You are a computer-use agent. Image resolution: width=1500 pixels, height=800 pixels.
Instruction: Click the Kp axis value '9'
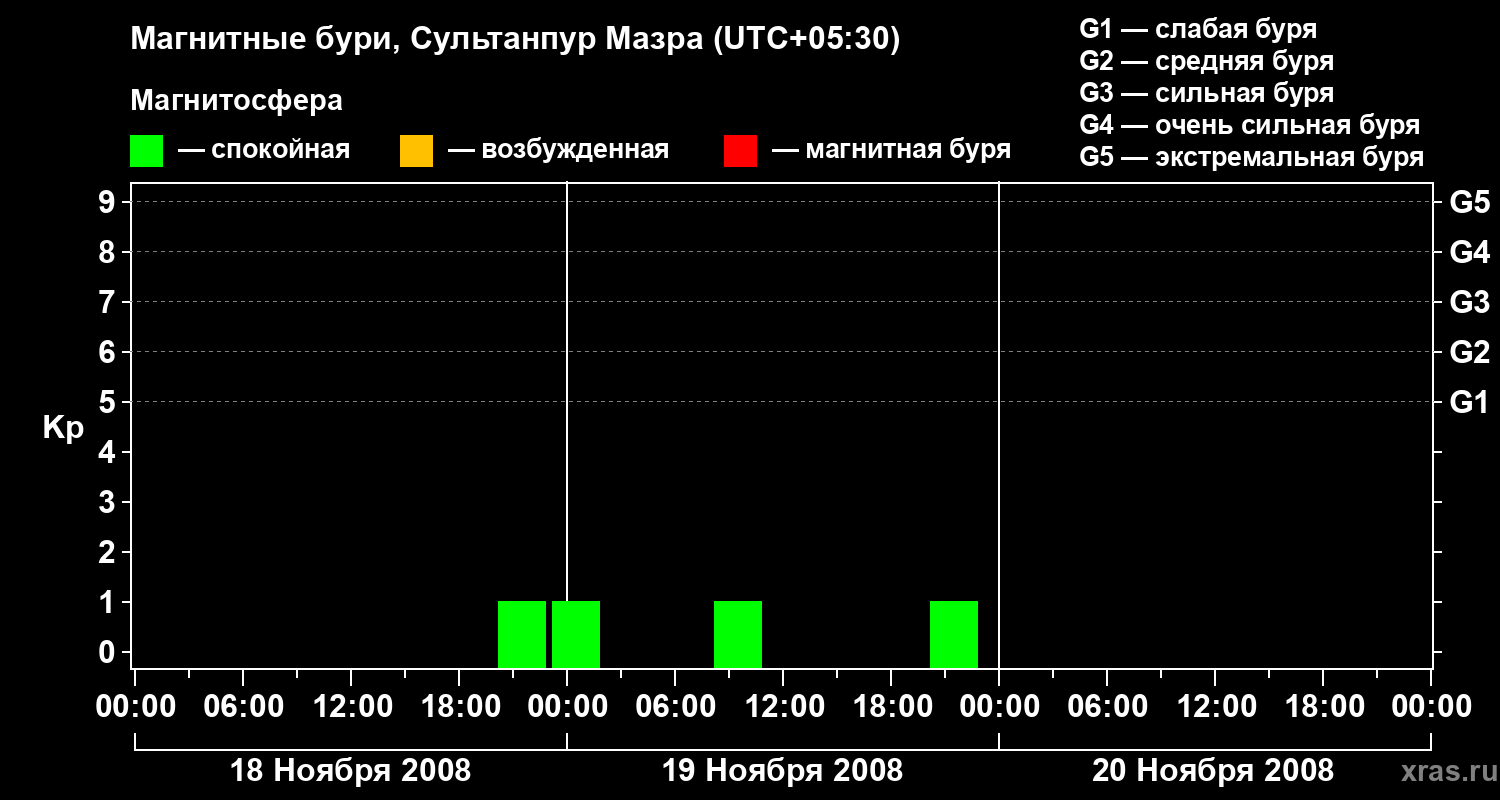click(109, 202)
